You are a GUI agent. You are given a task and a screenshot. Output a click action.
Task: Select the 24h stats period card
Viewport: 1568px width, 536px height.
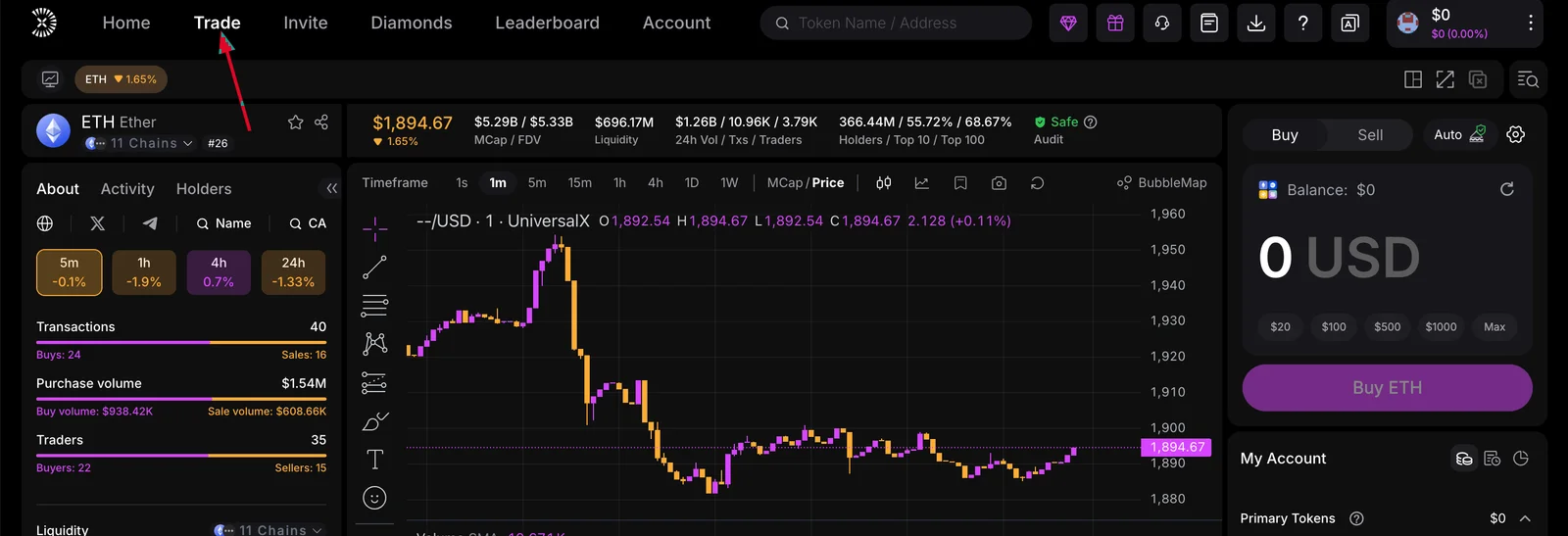(293, 272)
